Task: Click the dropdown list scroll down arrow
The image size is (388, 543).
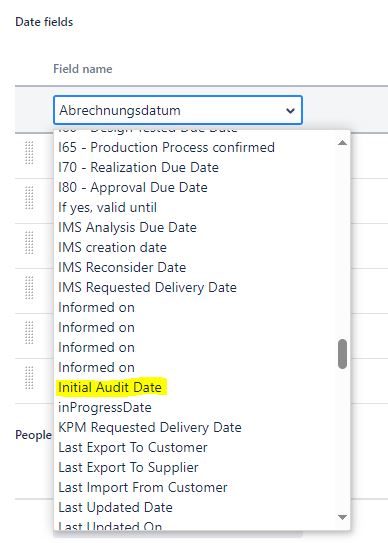Action: coord(342,517)
